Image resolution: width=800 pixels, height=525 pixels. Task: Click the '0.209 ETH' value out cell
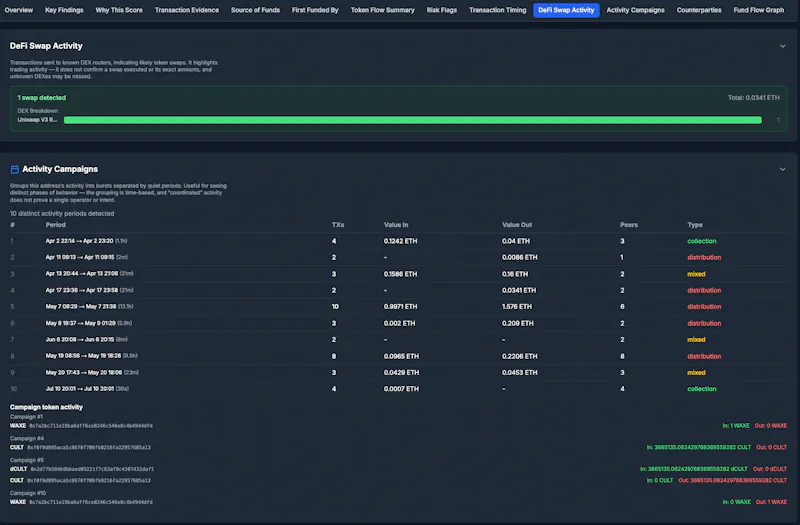[518, 323]
